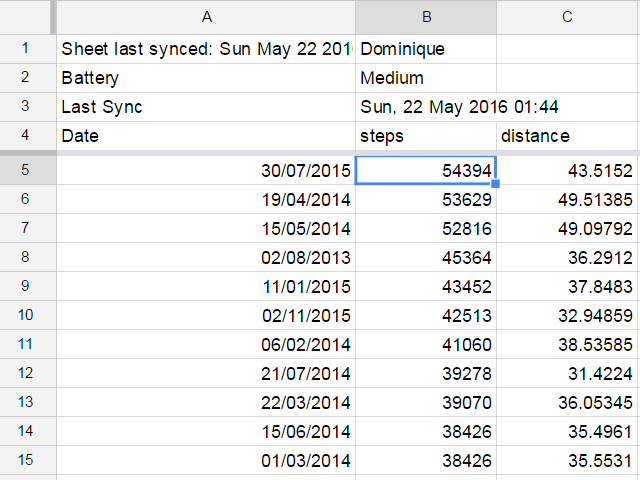Click the select-all corner box
640x480 pixels.
27,16
